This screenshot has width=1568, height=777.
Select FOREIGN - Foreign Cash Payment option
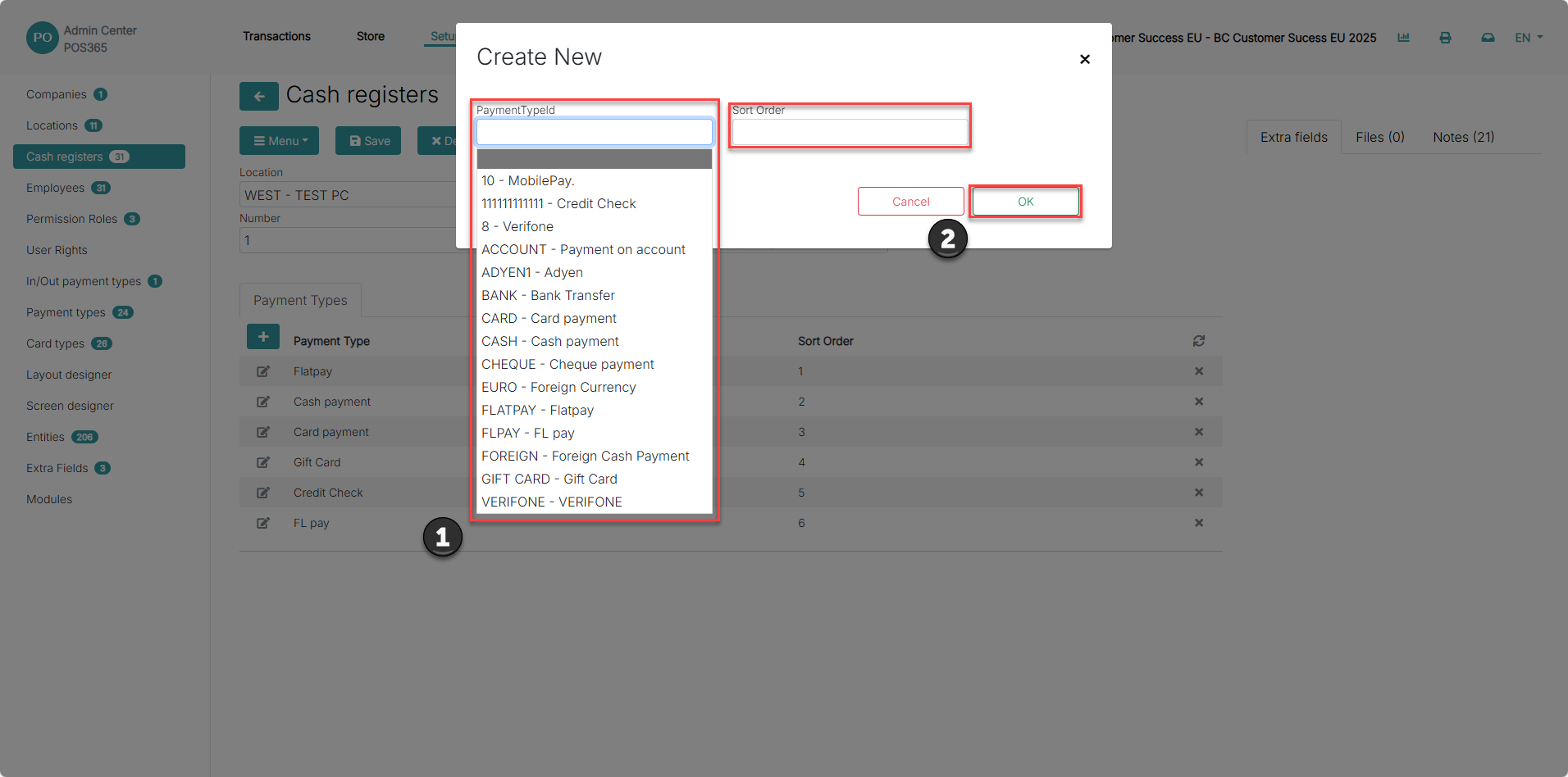595,456
